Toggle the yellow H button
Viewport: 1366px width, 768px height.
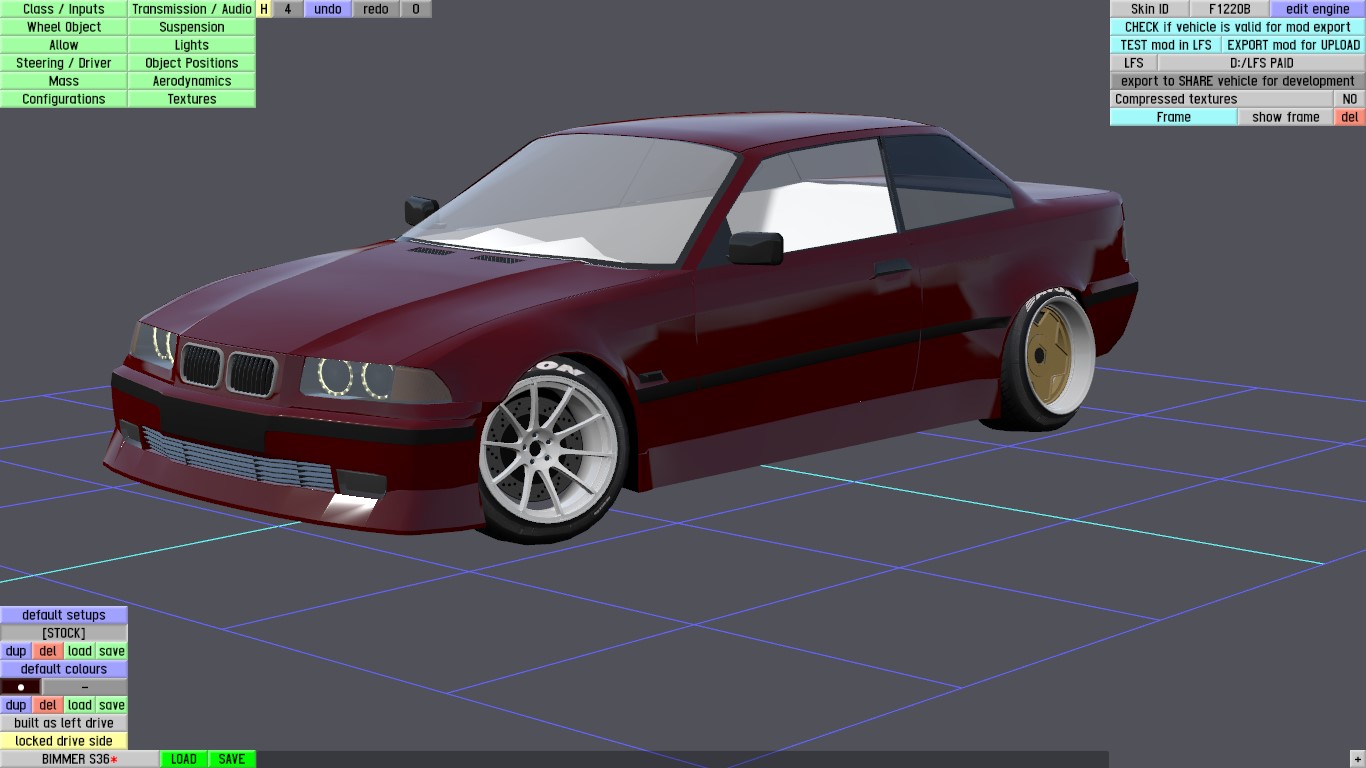(264, 9)
